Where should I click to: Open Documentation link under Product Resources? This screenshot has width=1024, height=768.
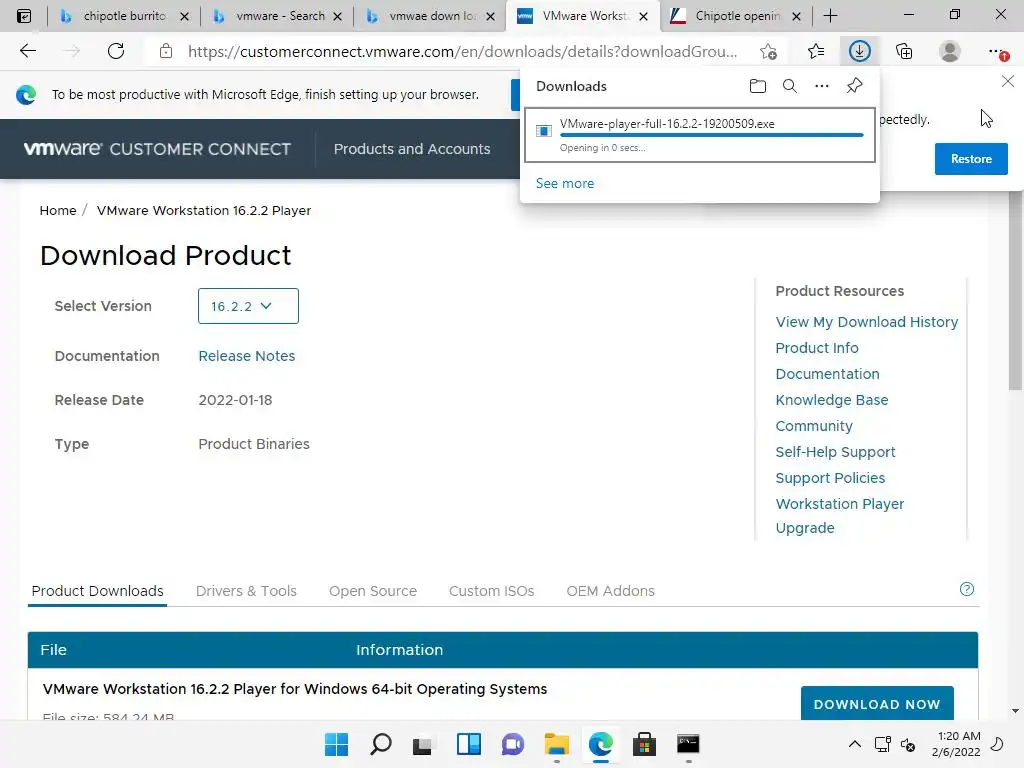tap(827, 374)
